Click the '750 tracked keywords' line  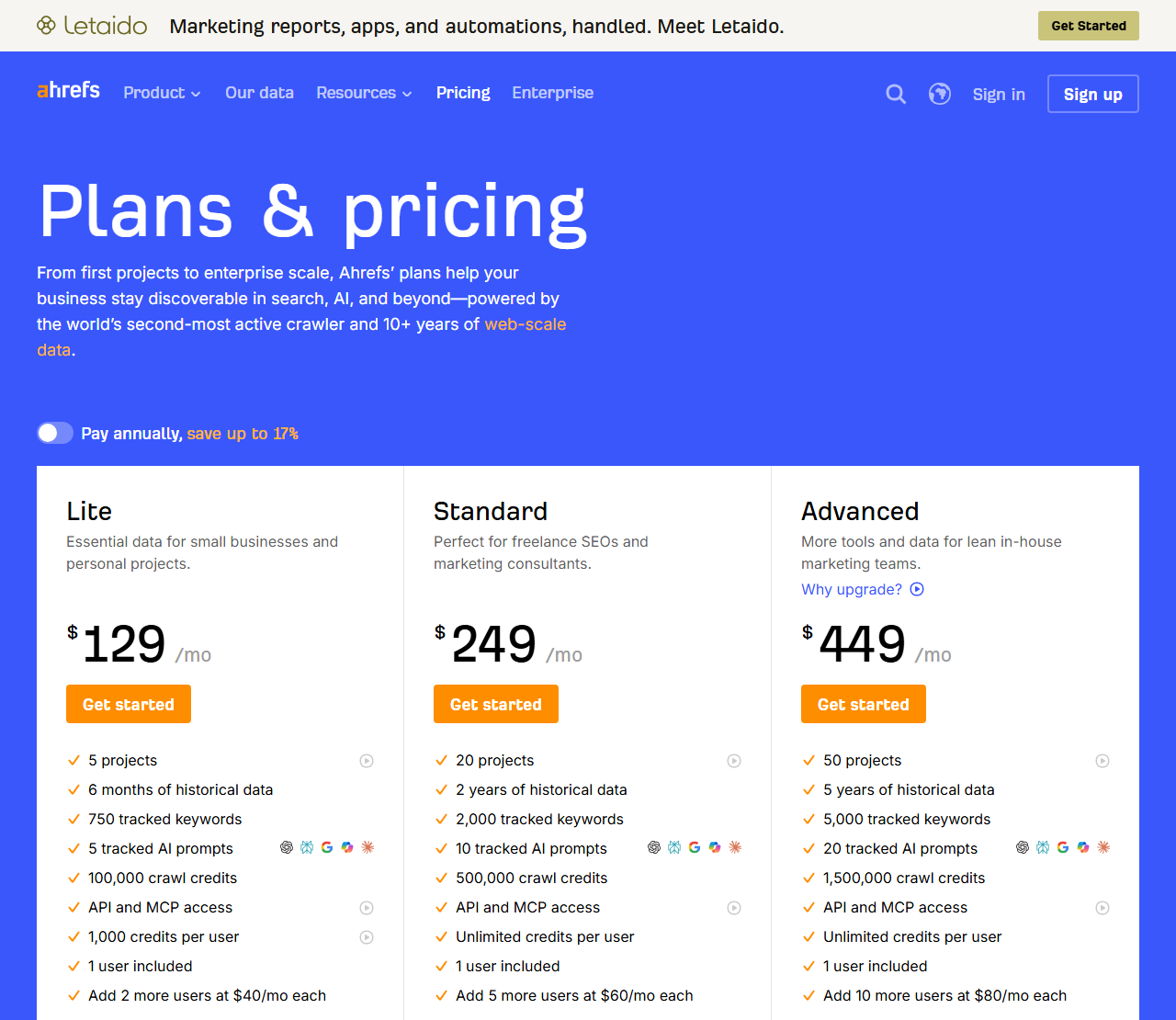[x=165, y=819]
